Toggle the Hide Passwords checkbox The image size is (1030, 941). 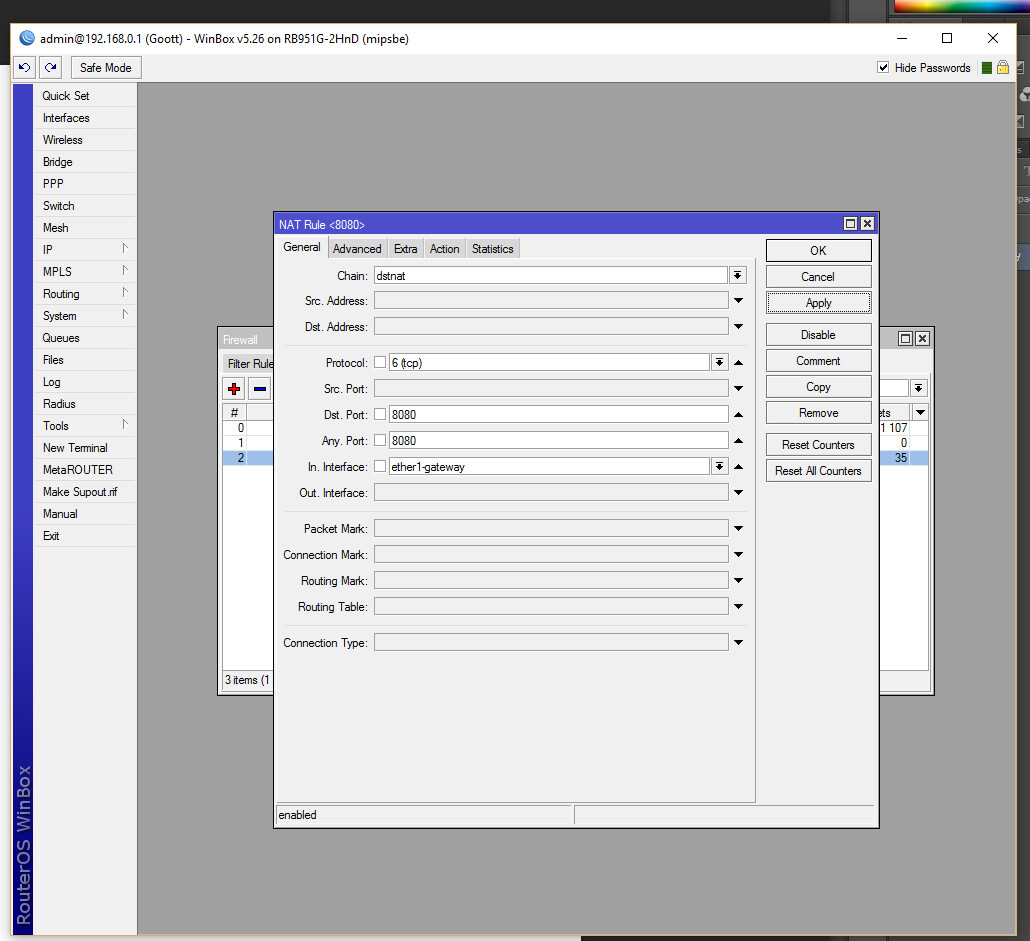click(883, 68)
